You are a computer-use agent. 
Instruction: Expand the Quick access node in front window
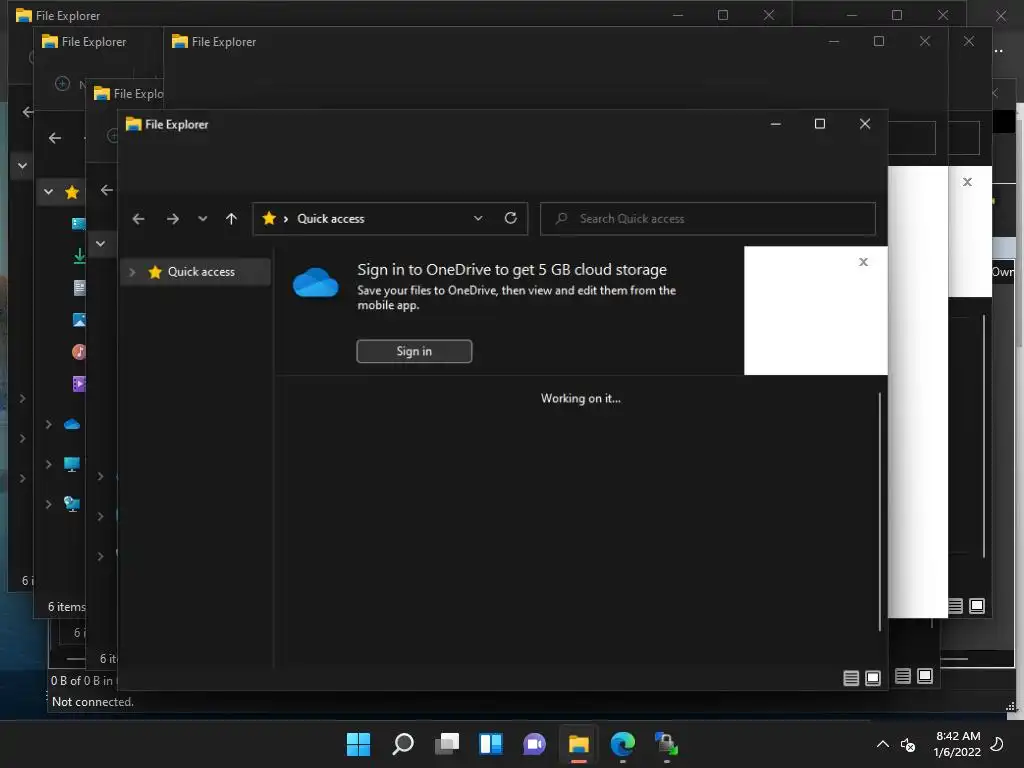click(x=132, y=272)
